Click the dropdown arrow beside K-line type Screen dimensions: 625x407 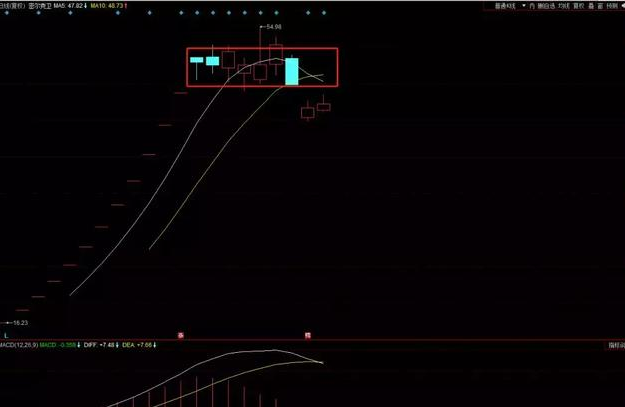coord(524,6)
